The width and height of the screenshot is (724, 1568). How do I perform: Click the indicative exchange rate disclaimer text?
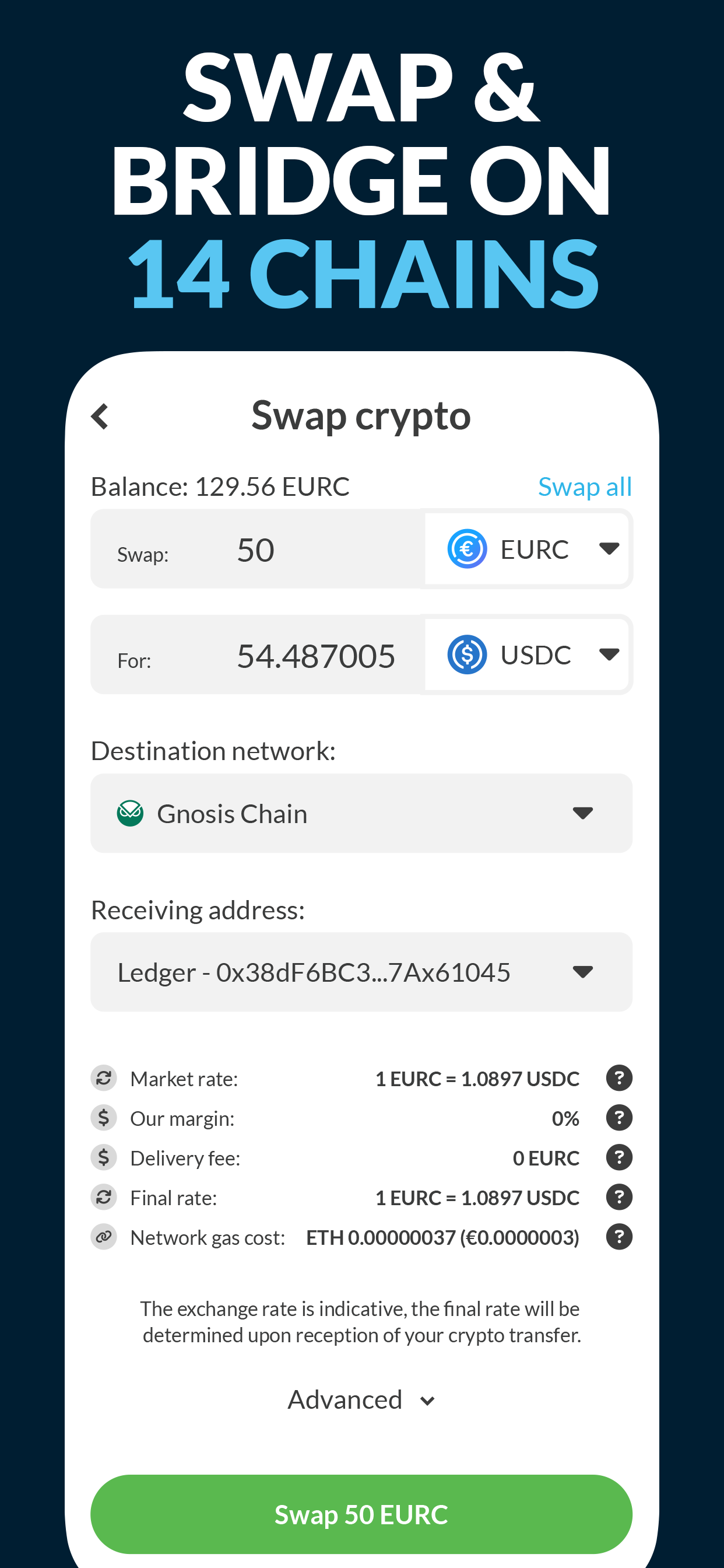point(361,1321)
